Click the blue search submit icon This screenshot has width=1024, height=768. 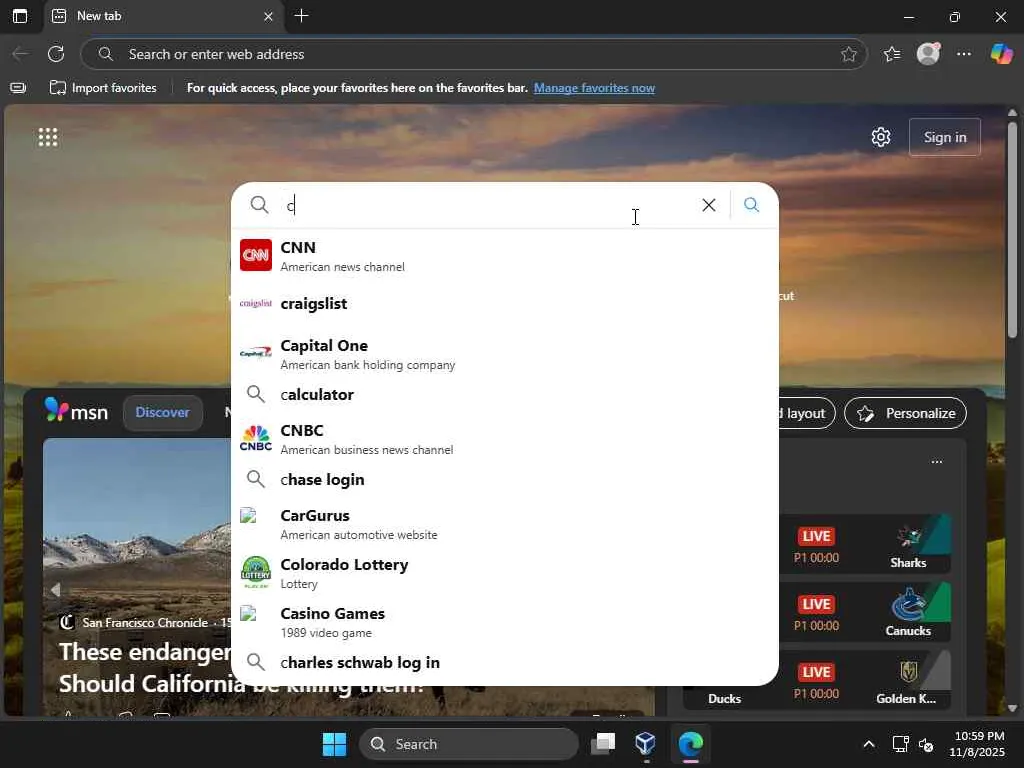(x=752, y=205)
